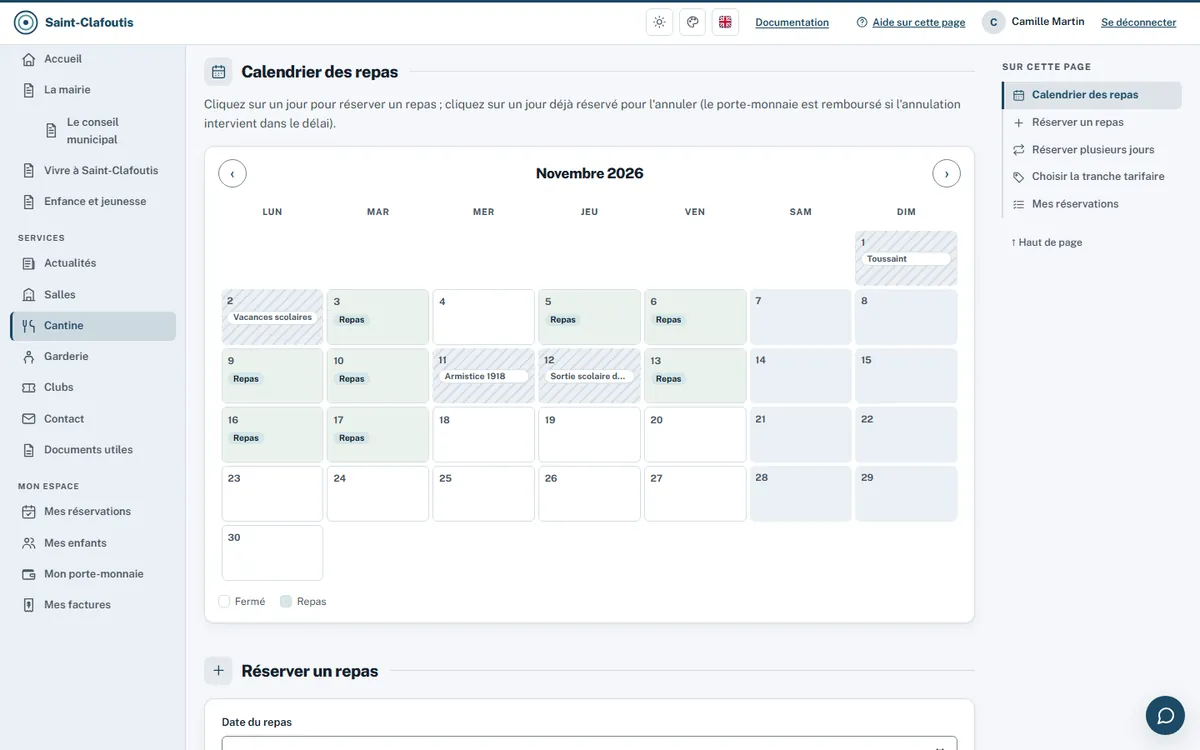Screen dimensions: 1200x750
Task: Cancel the Repas reservation on November 3
Action: (378, 317)
